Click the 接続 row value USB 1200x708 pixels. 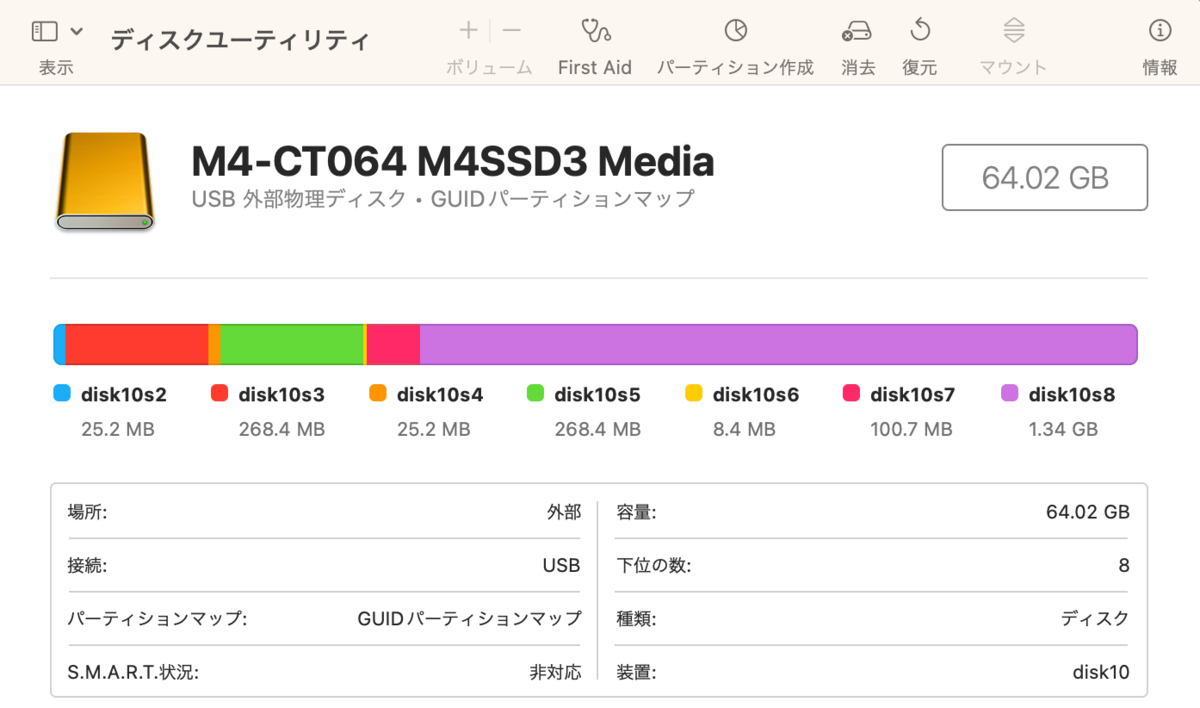pos(561,565)
